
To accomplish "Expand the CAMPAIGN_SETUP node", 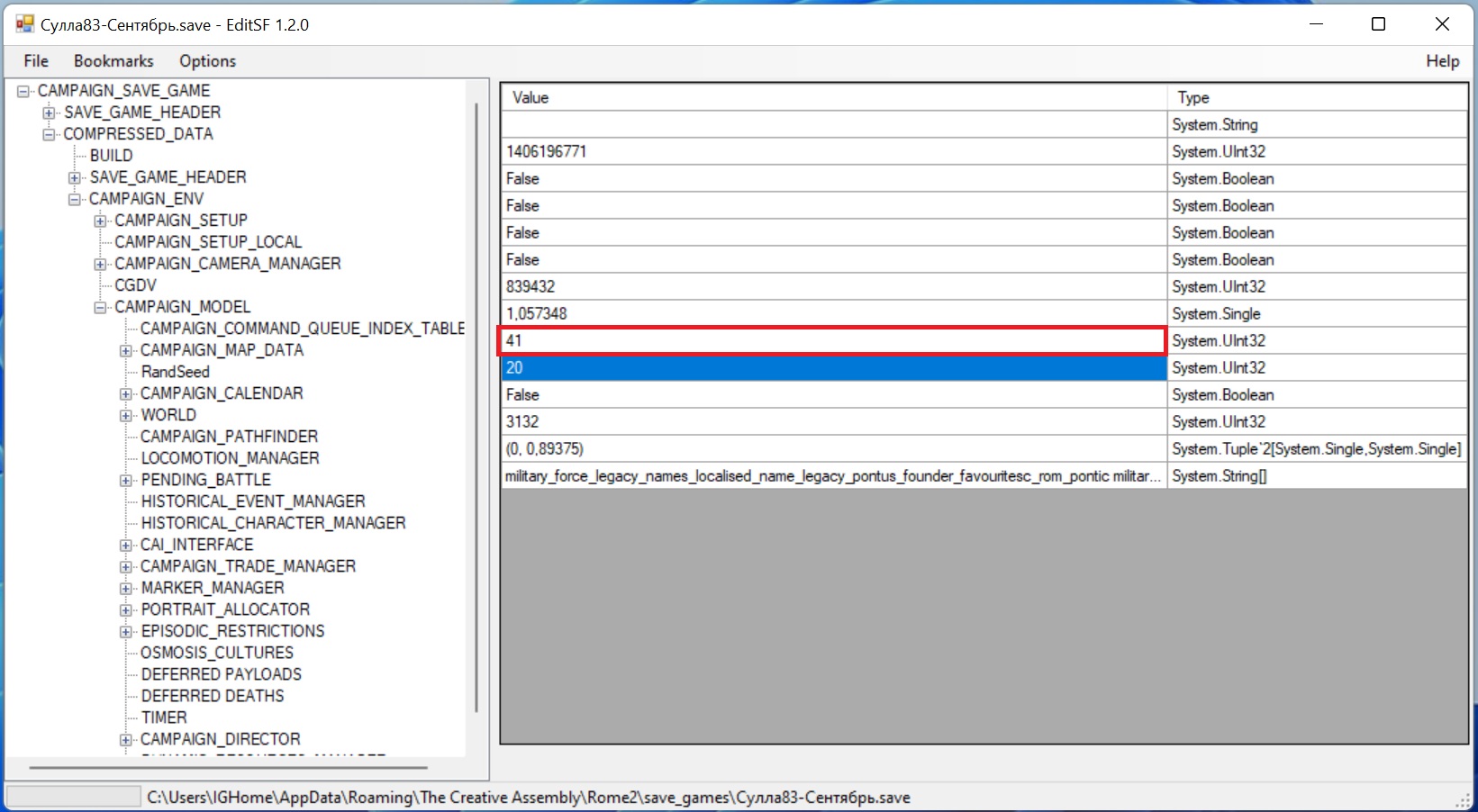I will pos(101,221).
